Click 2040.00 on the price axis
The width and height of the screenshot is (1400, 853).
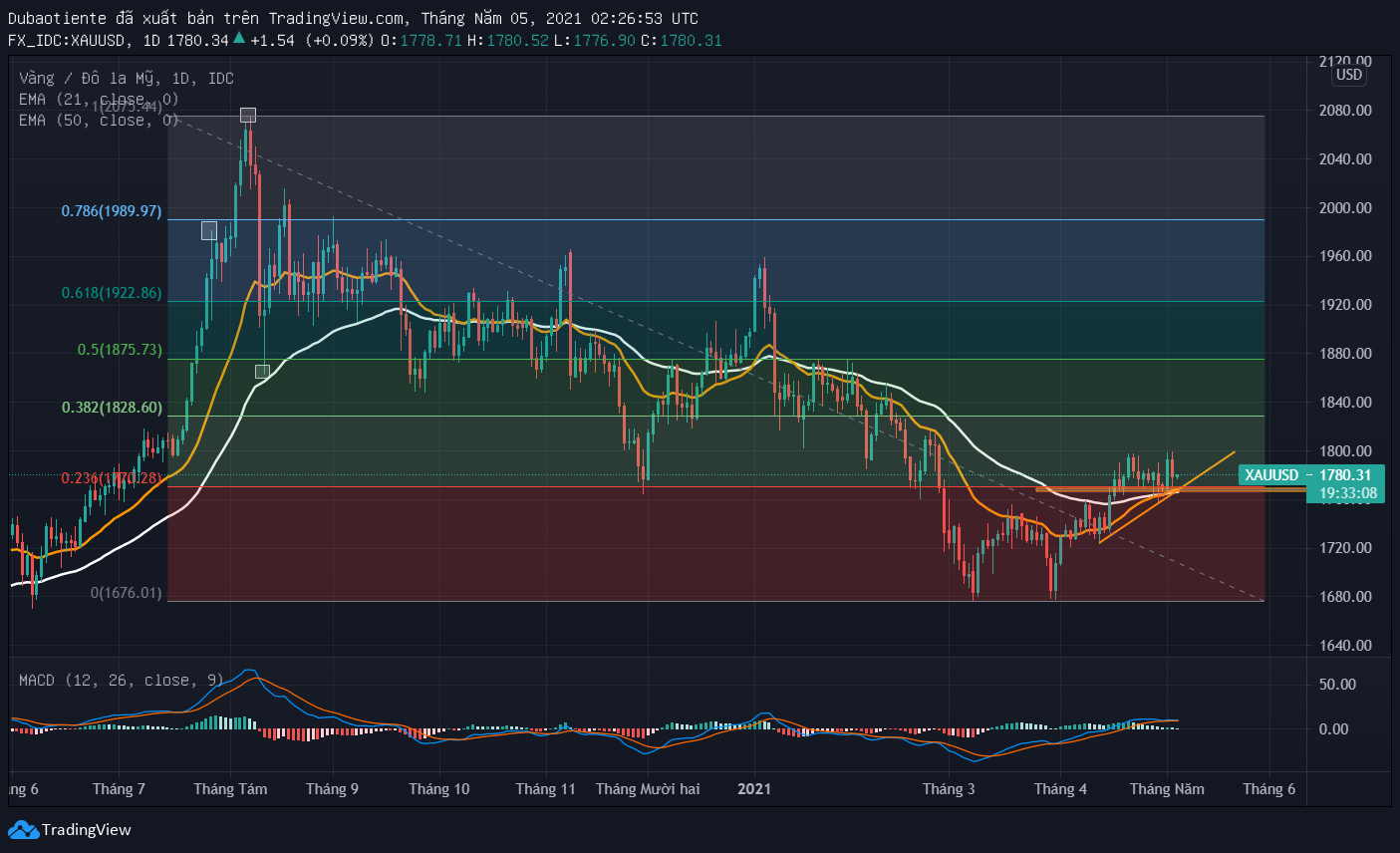[1345, 158]
